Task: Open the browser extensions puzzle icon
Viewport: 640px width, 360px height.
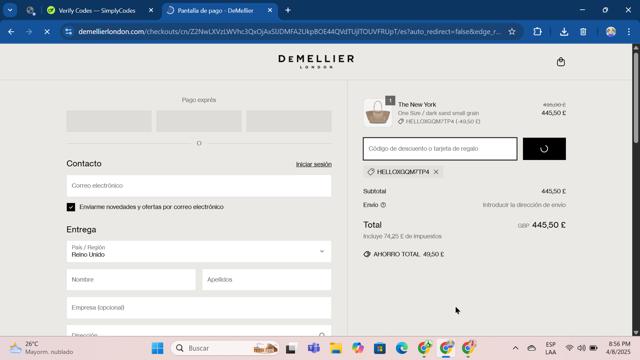Action: 537,31
